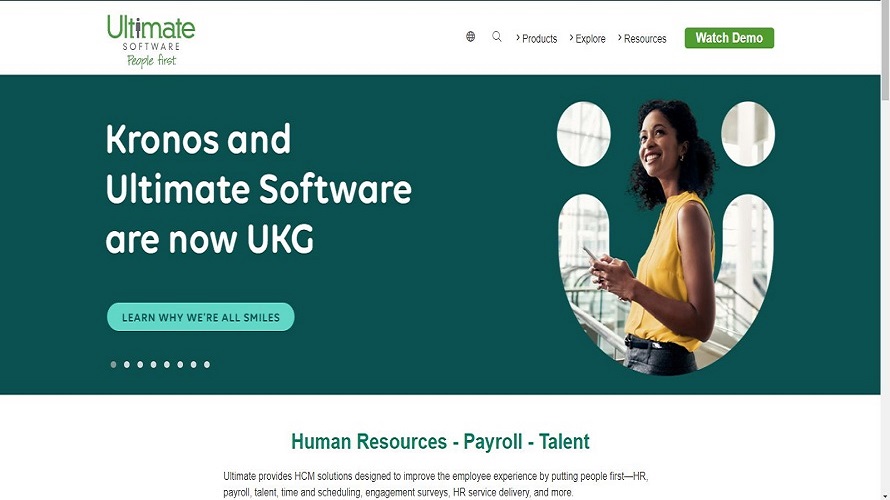Click the Ultimate Software logo
Image resolution: width=890 pixels, height=500 pixels.
(151, 41)
